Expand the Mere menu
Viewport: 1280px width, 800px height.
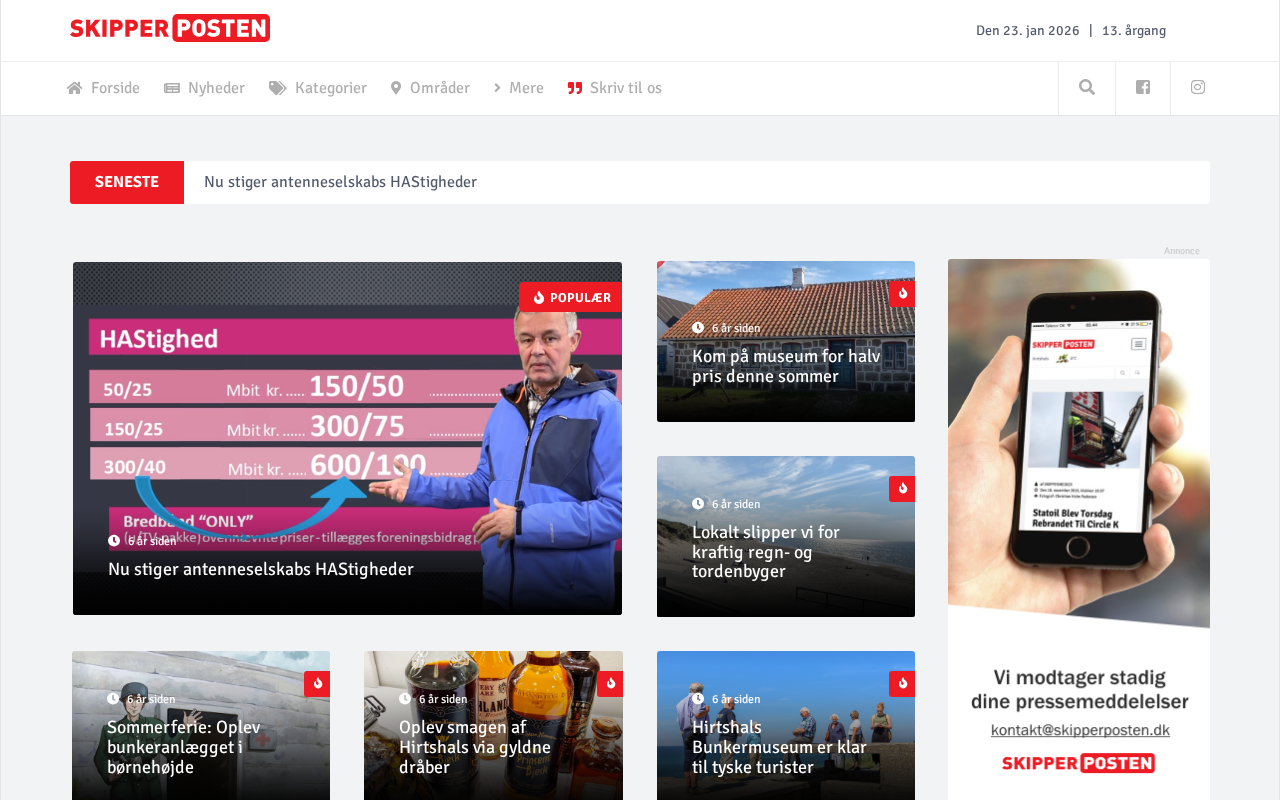click(x=518, y=88)
